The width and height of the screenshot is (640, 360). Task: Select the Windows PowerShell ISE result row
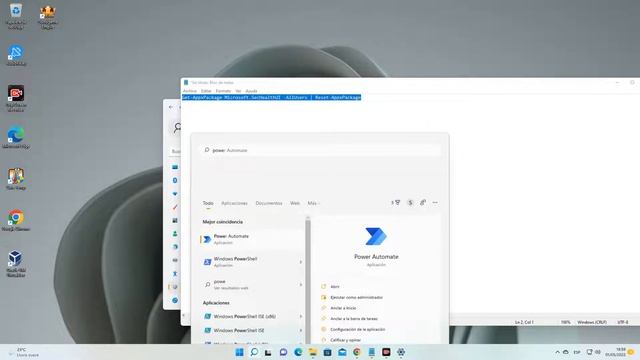252,330
